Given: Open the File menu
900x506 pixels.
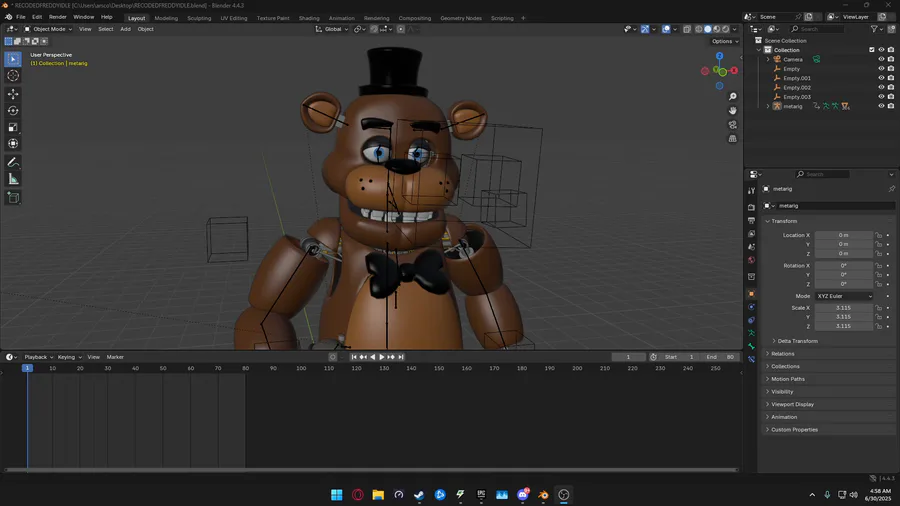Looking at the screenshot, I should (21, 17).
